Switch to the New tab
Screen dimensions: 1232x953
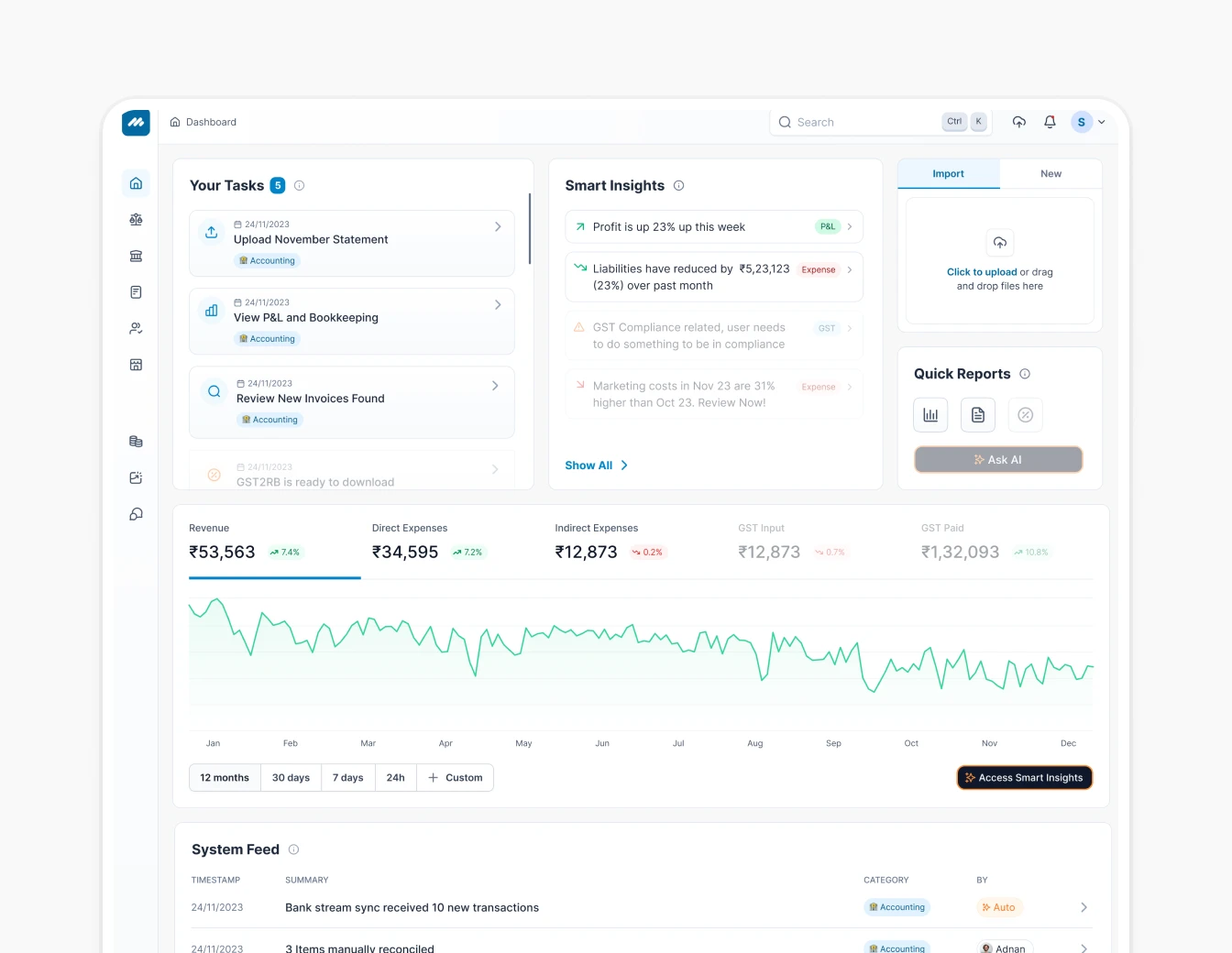coord(1050,173)
